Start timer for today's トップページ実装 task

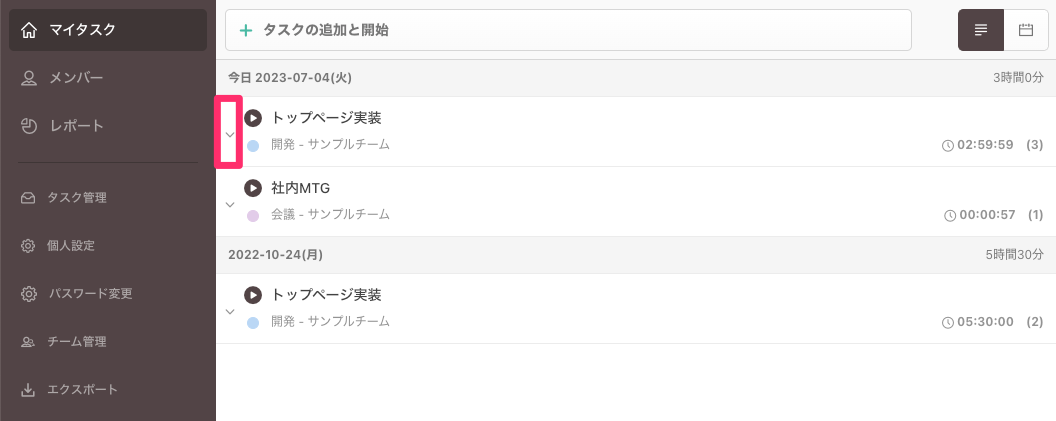point(253,118)
